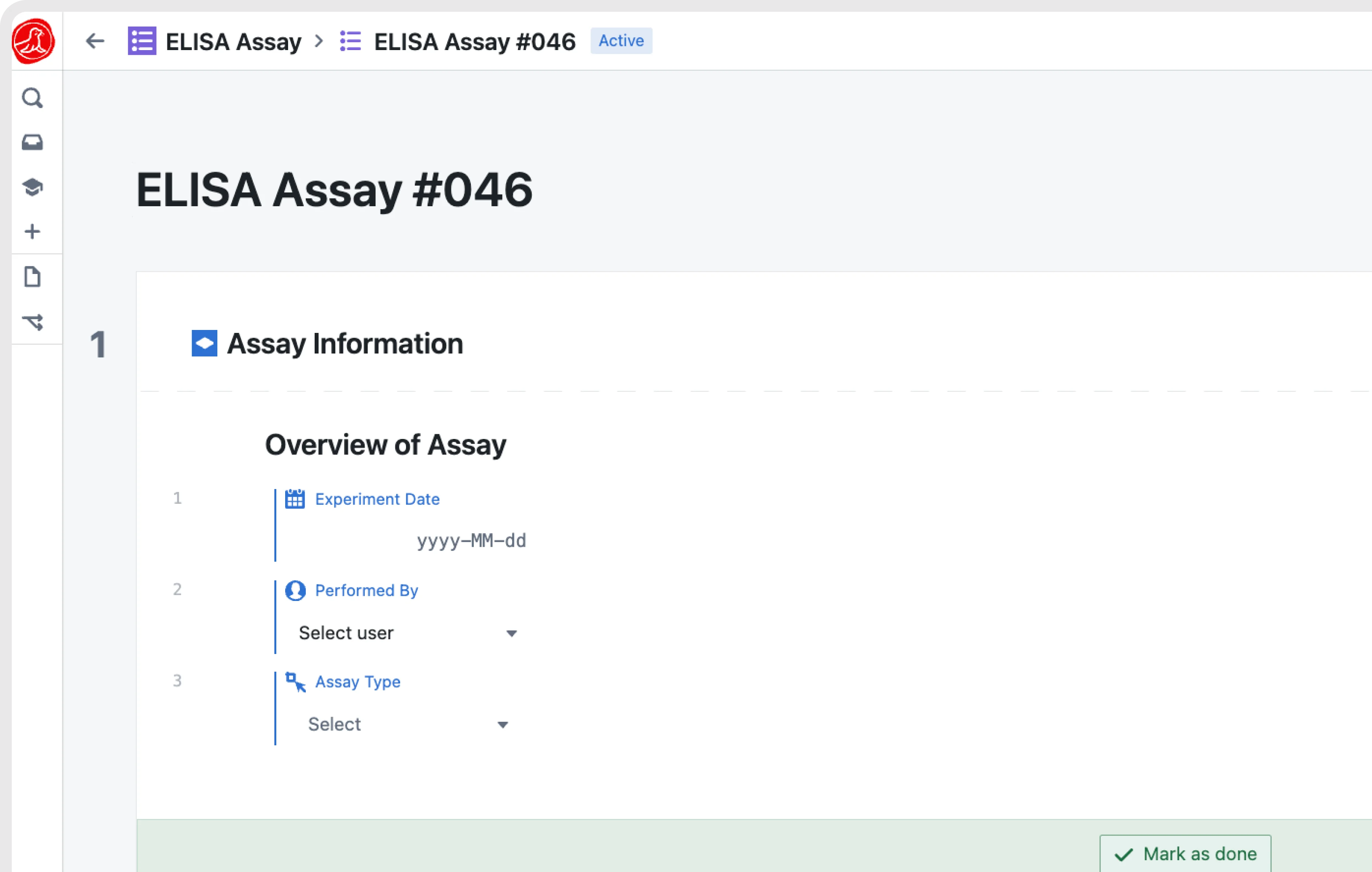Open the Assay Type Select dropdown
1372x872 pixels.
point(407,724)
